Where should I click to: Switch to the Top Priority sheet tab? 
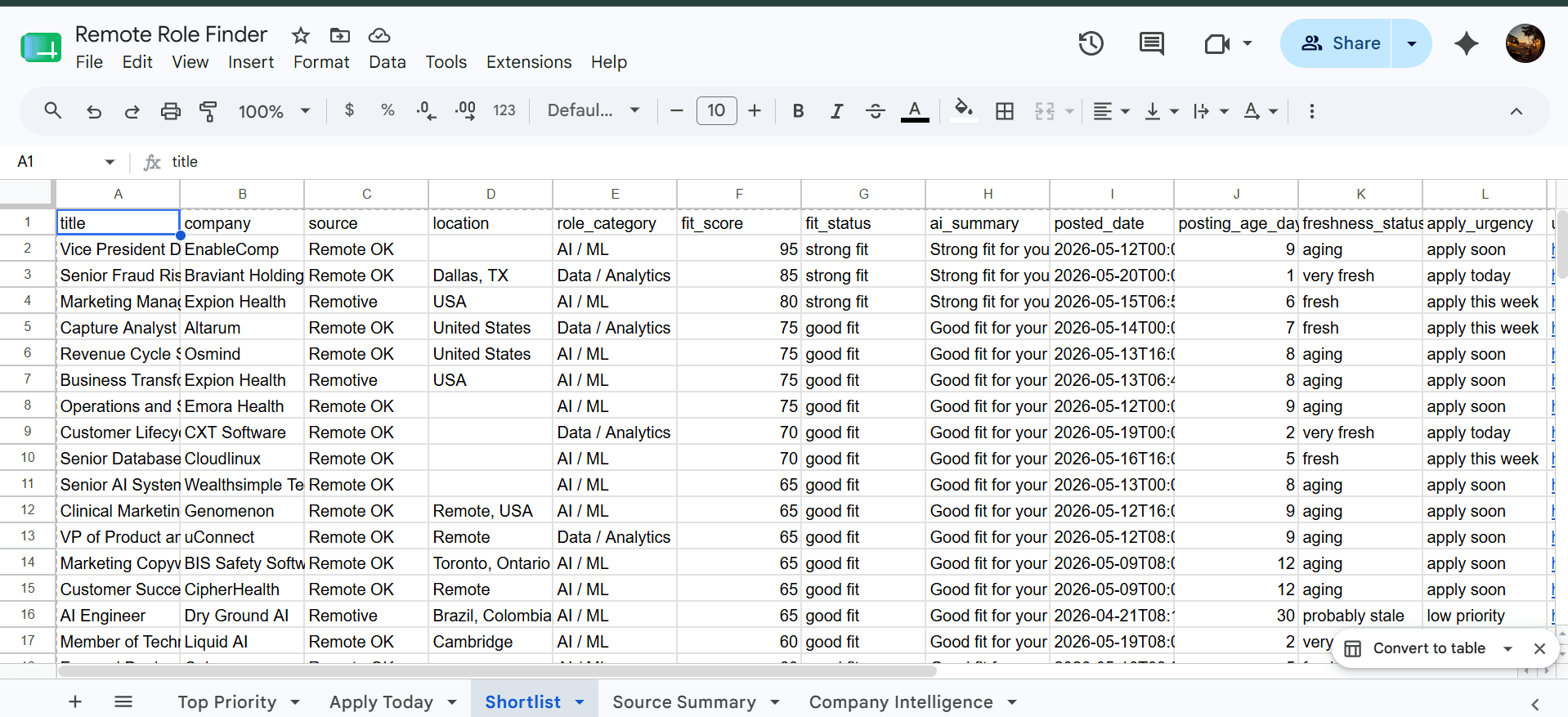coord(227,701)
